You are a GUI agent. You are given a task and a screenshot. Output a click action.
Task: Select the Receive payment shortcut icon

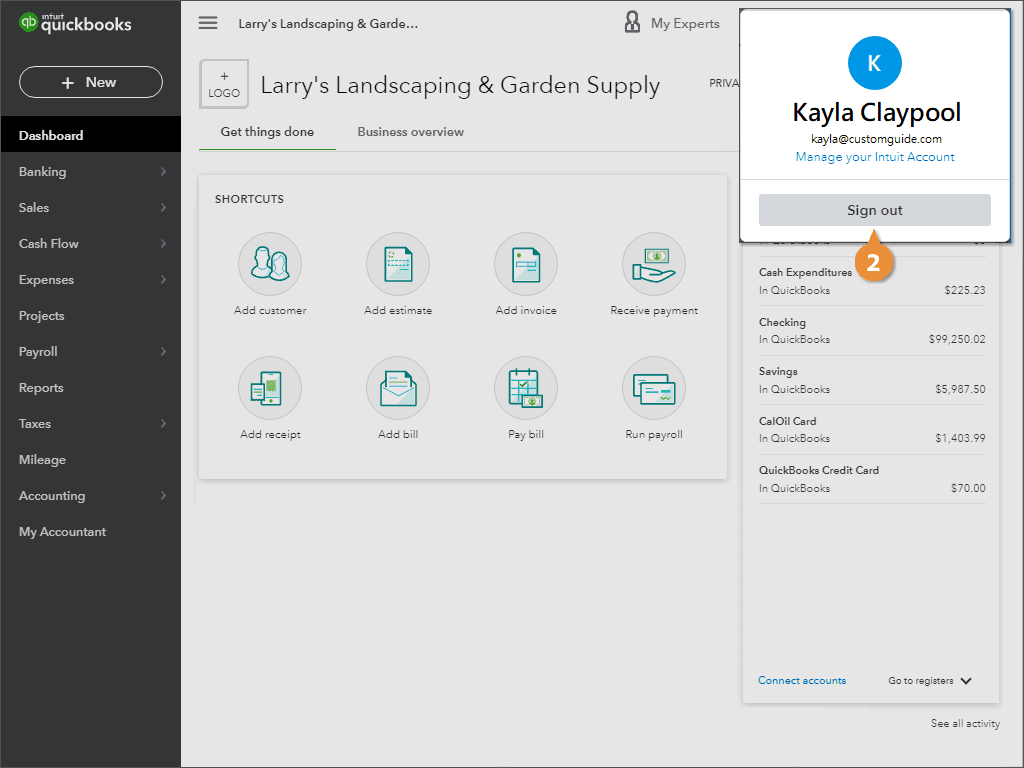click(x=654, y=265)
